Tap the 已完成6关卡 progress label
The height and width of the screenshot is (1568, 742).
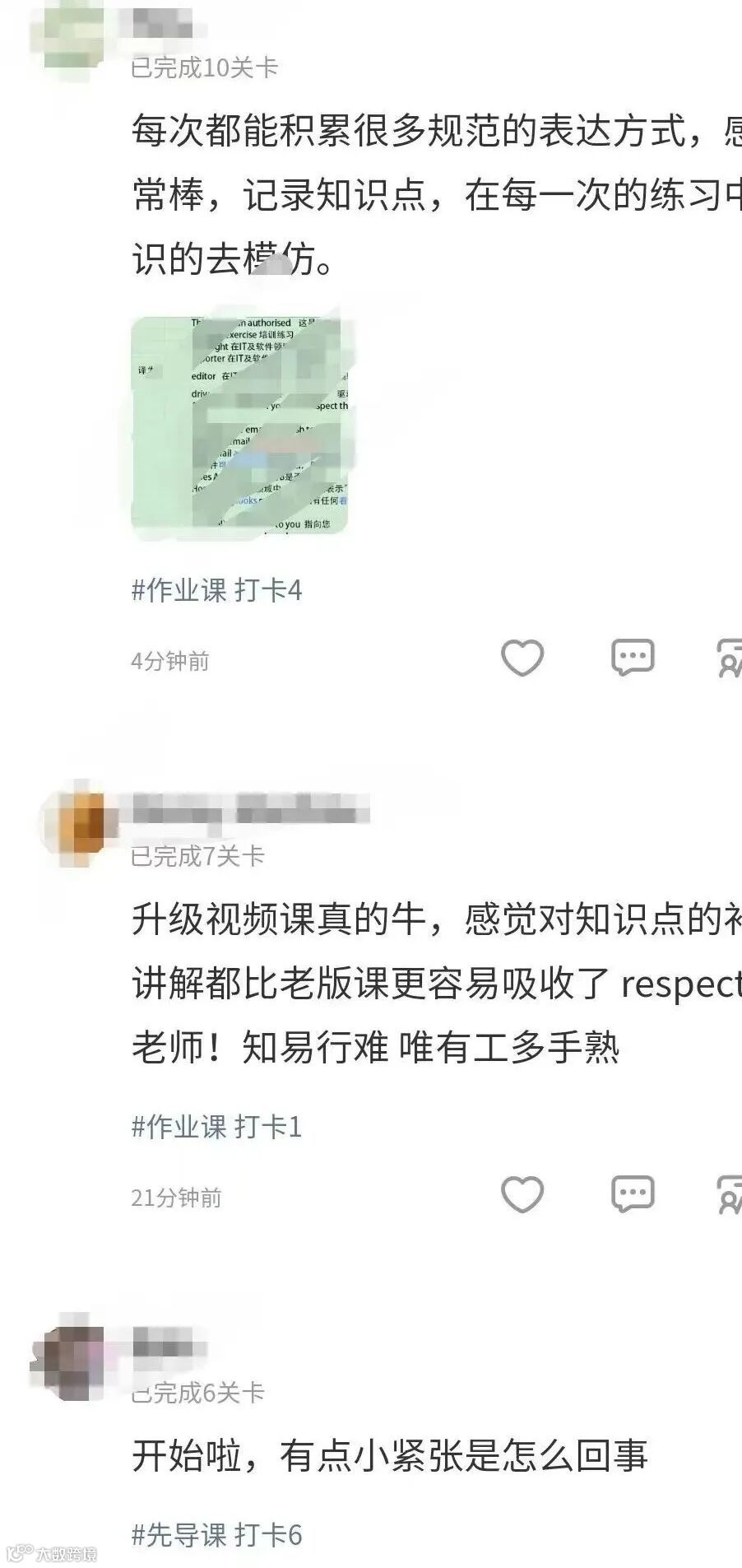(198, 1393)
